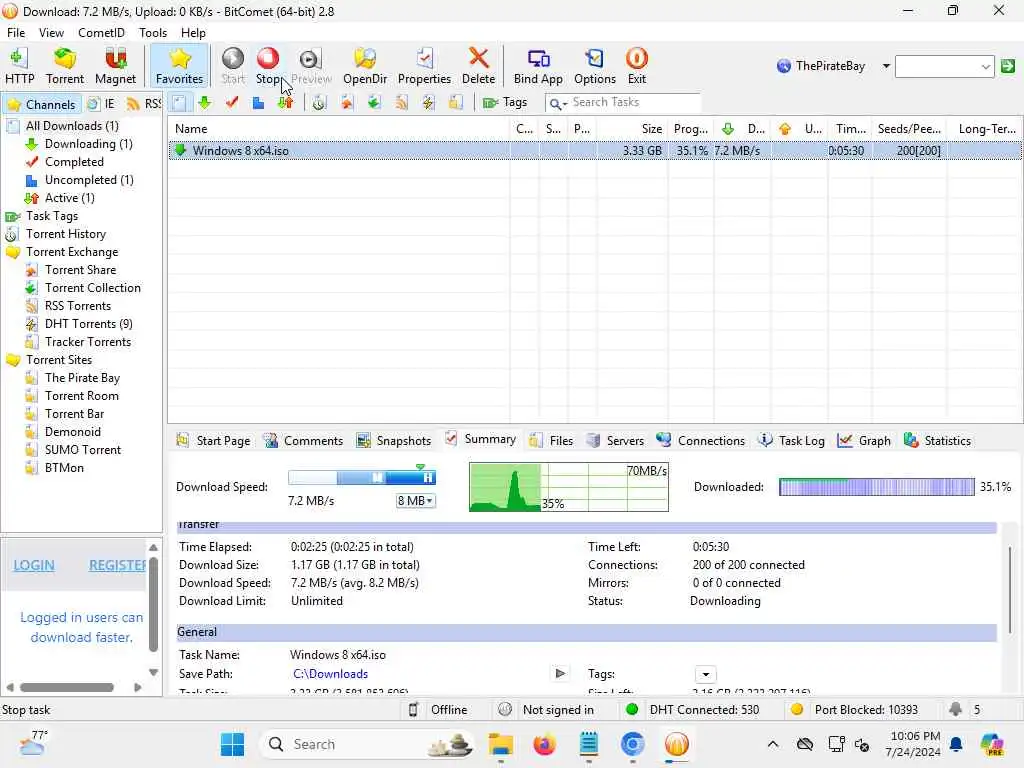Image resolution: width=1024 pixels, height=768 pixels.
Task: Click the Magnet link toolbar icon
Action: pos(116,66)
